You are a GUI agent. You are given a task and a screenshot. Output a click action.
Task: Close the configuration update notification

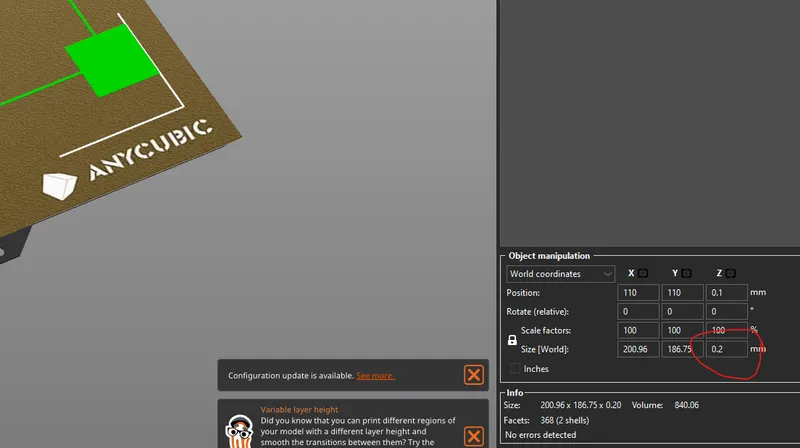(x=474, y=375)
